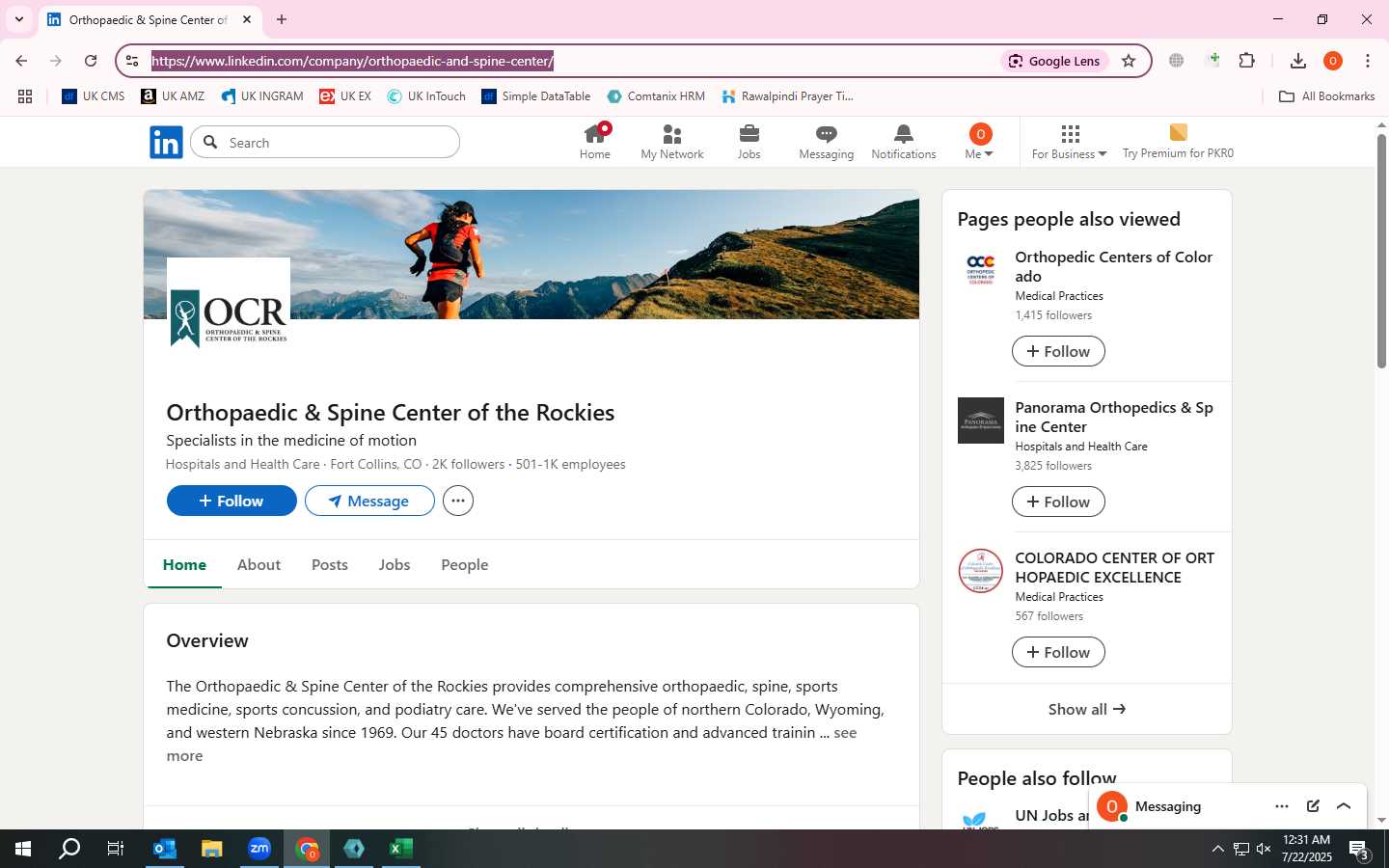Close the Orthopaedic & Spine Center tab
Image resolution: width=1389 pixels, height=868 pixels.
click(247, 19)
